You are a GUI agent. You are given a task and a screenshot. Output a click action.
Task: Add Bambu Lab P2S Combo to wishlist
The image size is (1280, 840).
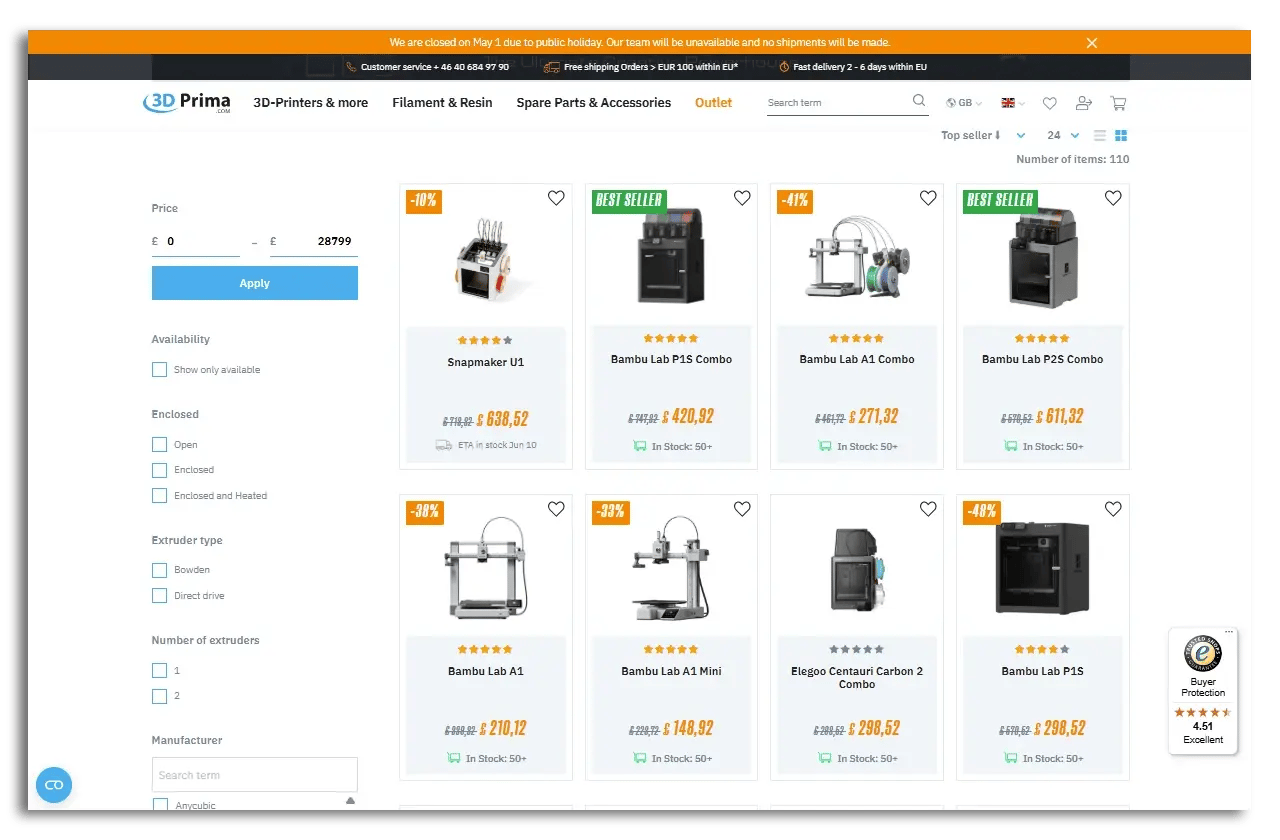tap(1113, 198)
